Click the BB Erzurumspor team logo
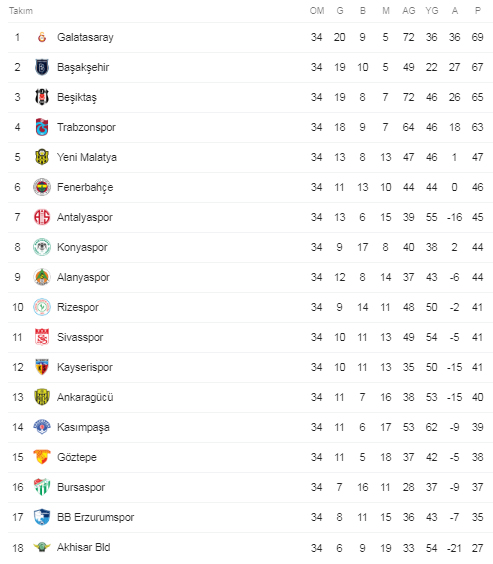493x564 pixels. click(42, 517)
